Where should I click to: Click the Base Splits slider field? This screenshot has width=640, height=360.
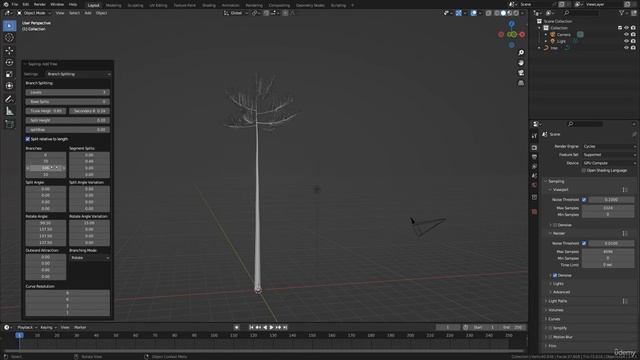68,102
